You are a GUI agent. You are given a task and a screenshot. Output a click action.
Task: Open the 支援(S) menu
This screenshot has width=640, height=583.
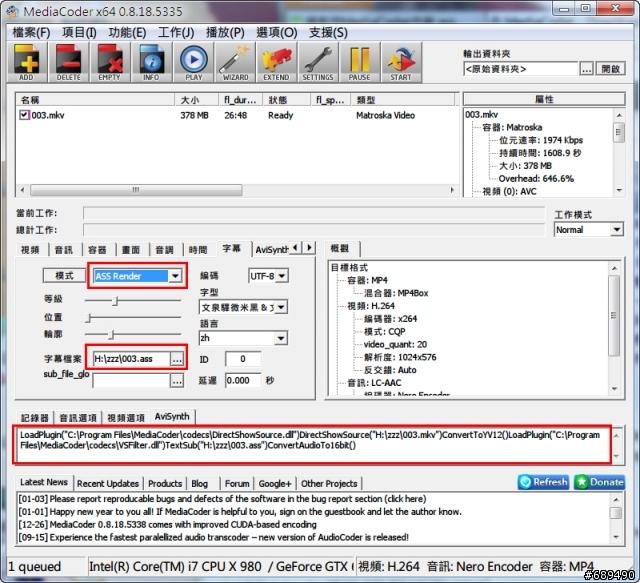coord(328,32)
